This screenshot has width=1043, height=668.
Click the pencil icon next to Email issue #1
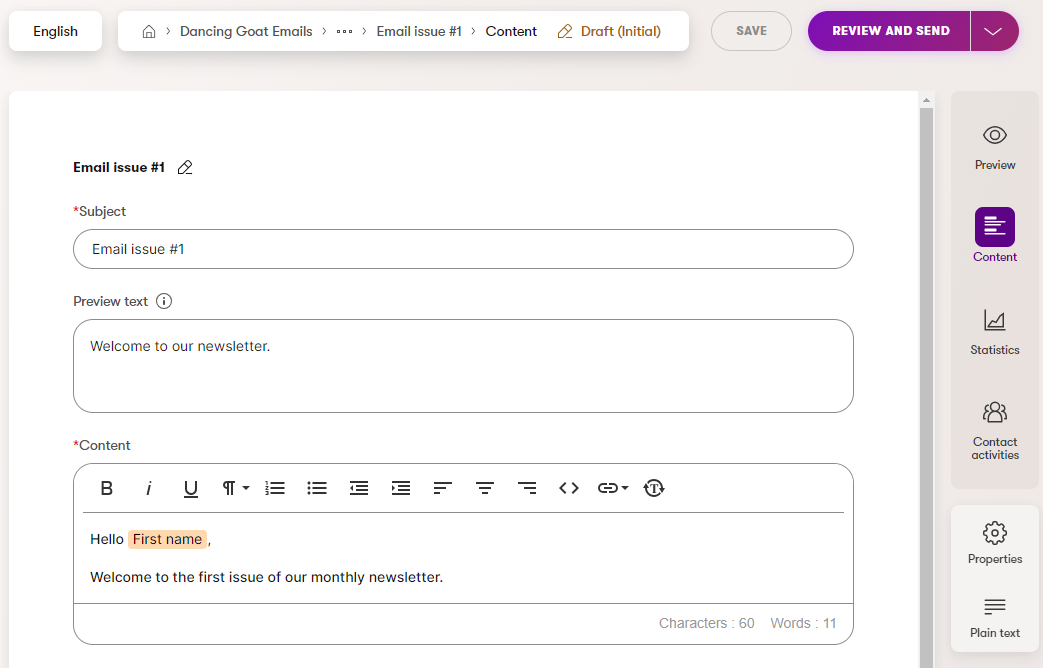tap(185, 168)
